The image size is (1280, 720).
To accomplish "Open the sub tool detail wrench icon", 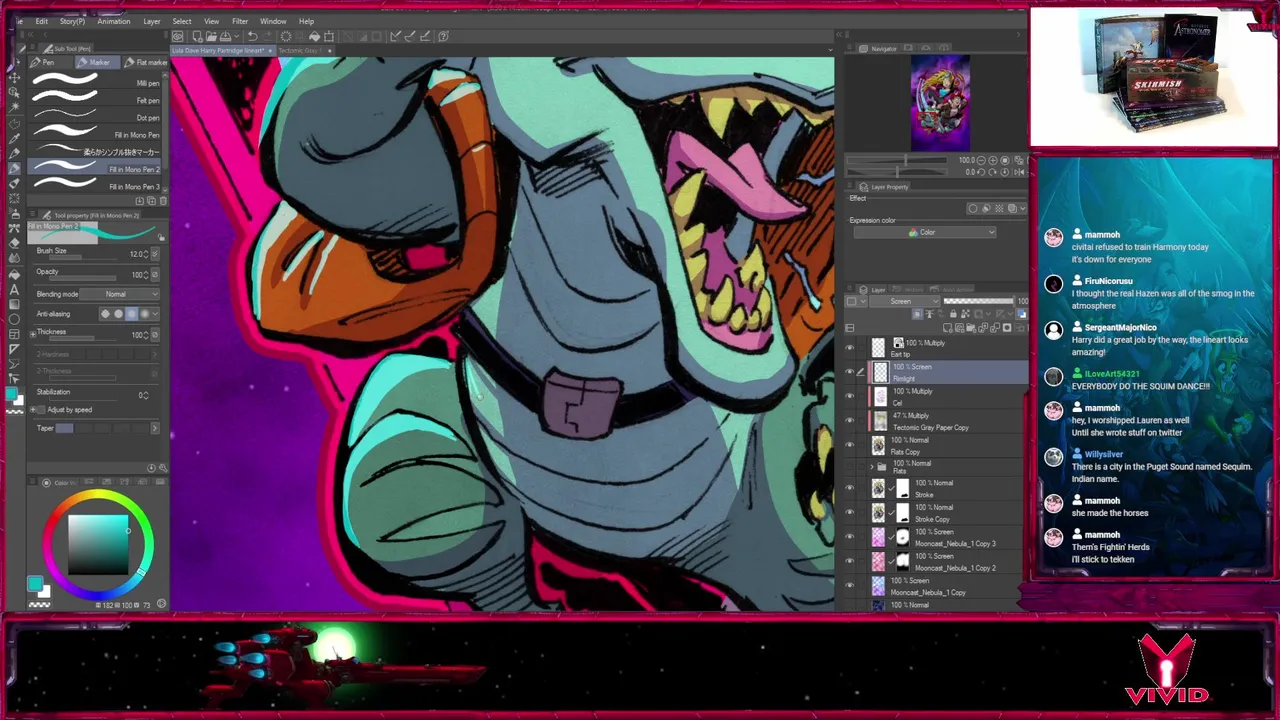I will point(163,467).
